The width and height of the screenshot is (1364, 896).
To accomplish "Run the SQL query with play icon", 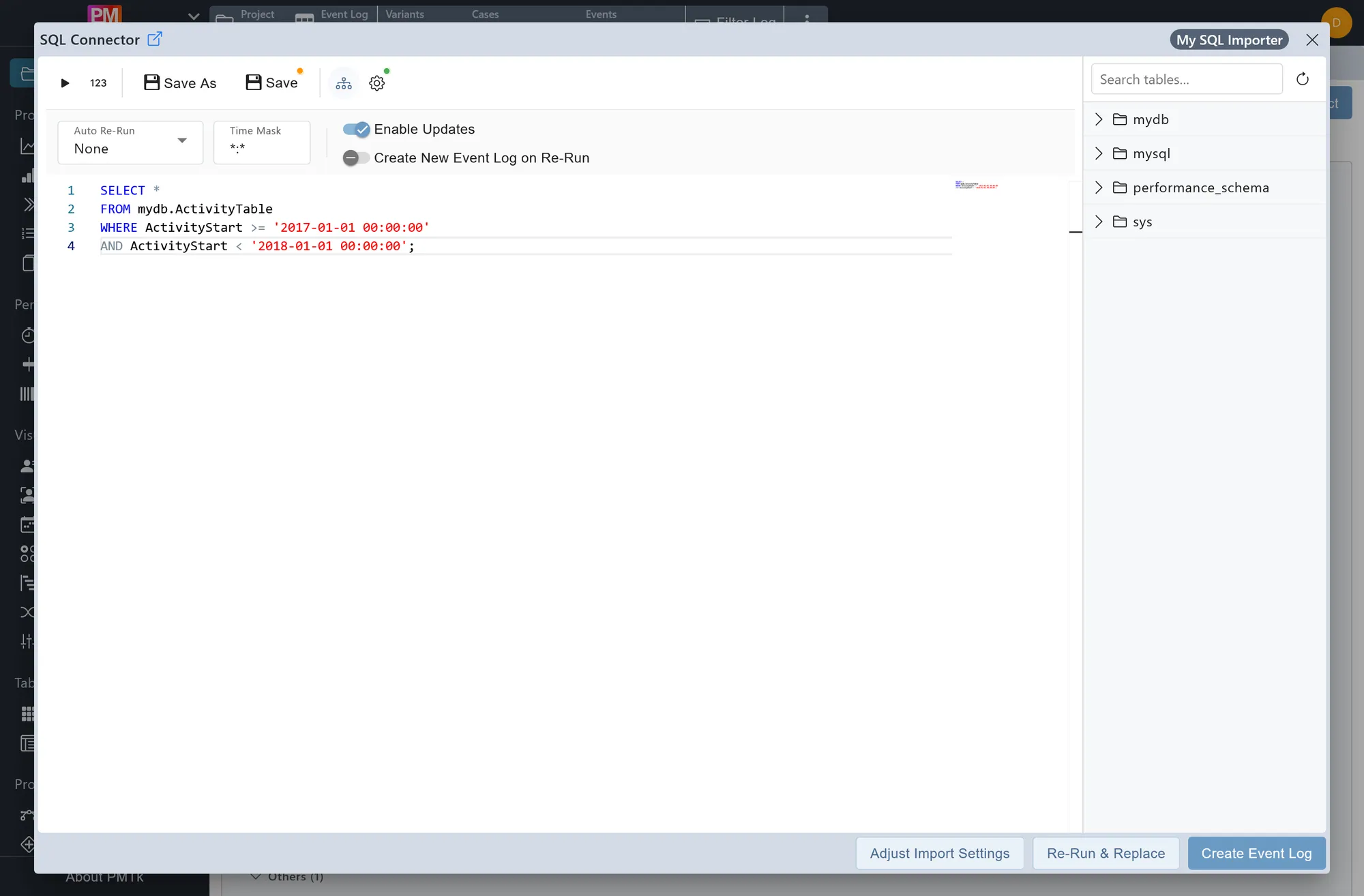I will tap(65, 83).
